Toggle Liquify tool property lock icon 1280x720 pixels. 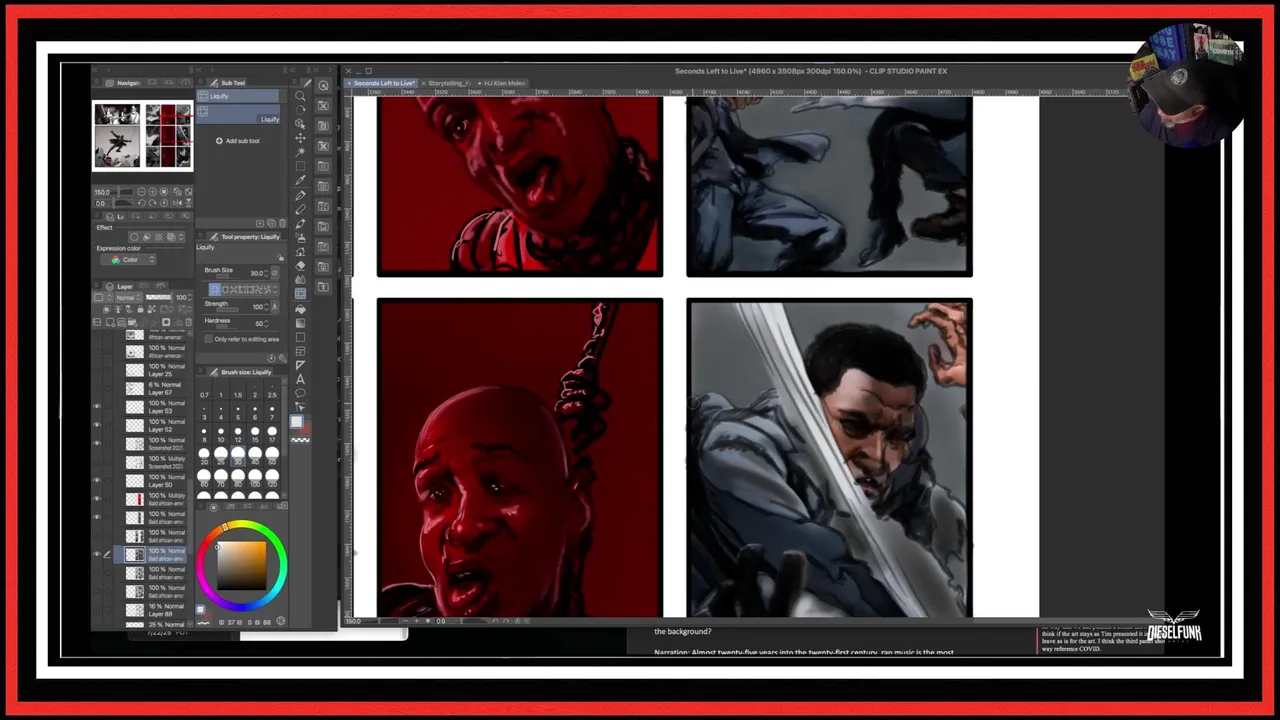280,257
